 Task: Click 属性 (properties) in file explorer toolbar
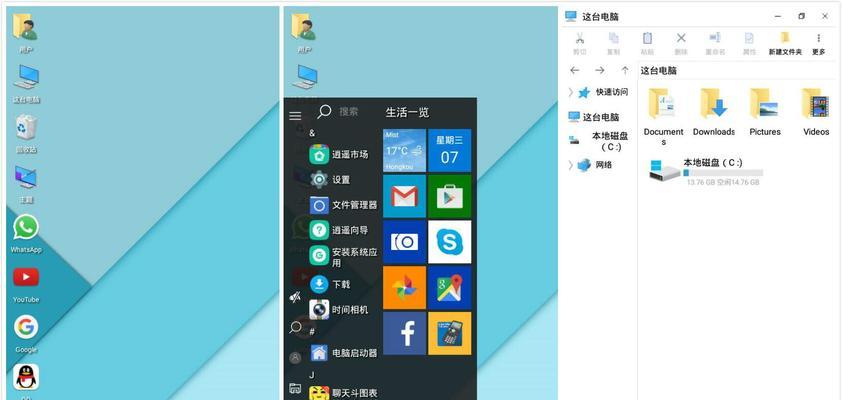click(749, 44)
